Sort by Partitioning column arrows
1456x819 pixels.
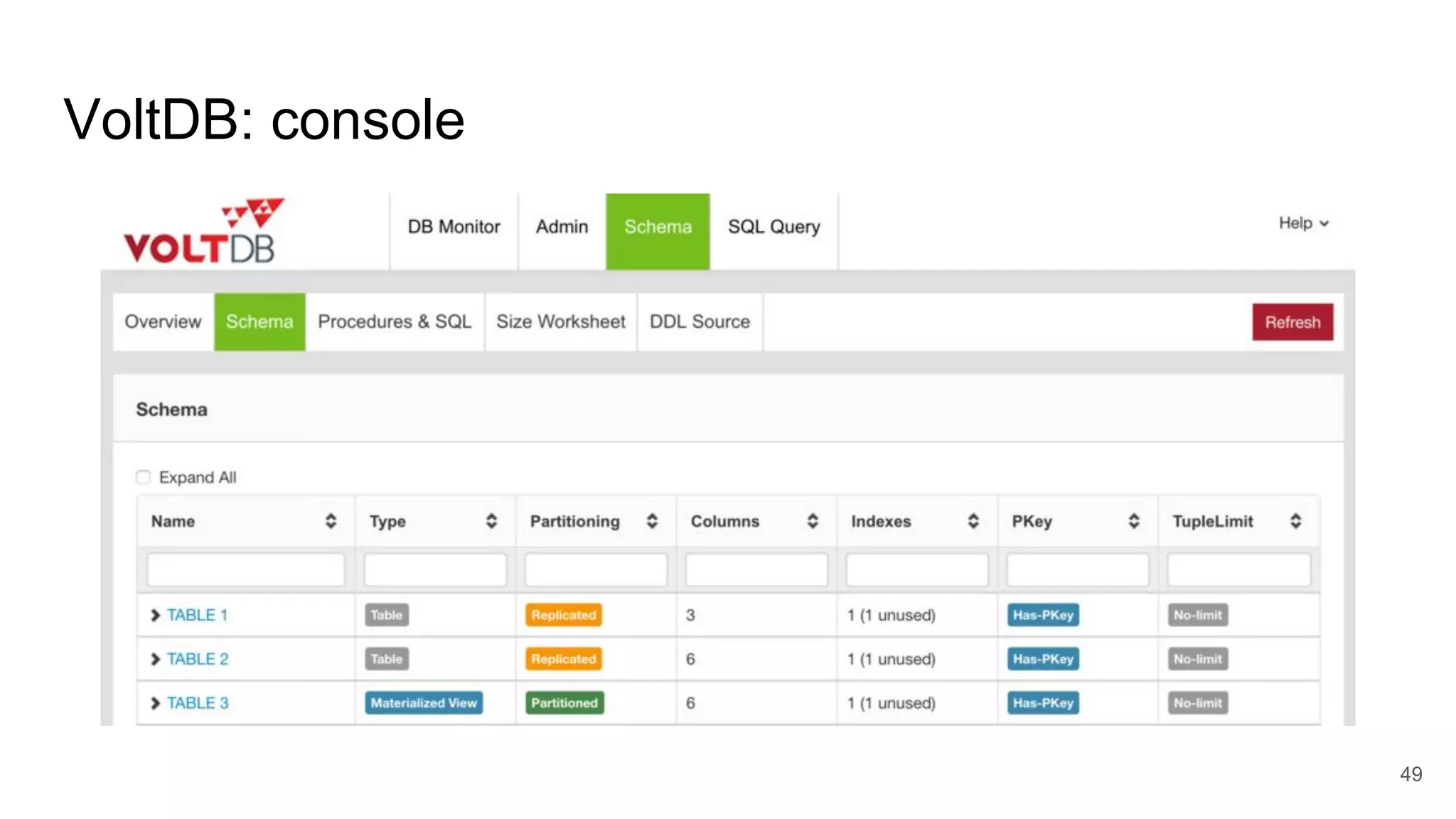pos(652,521)
